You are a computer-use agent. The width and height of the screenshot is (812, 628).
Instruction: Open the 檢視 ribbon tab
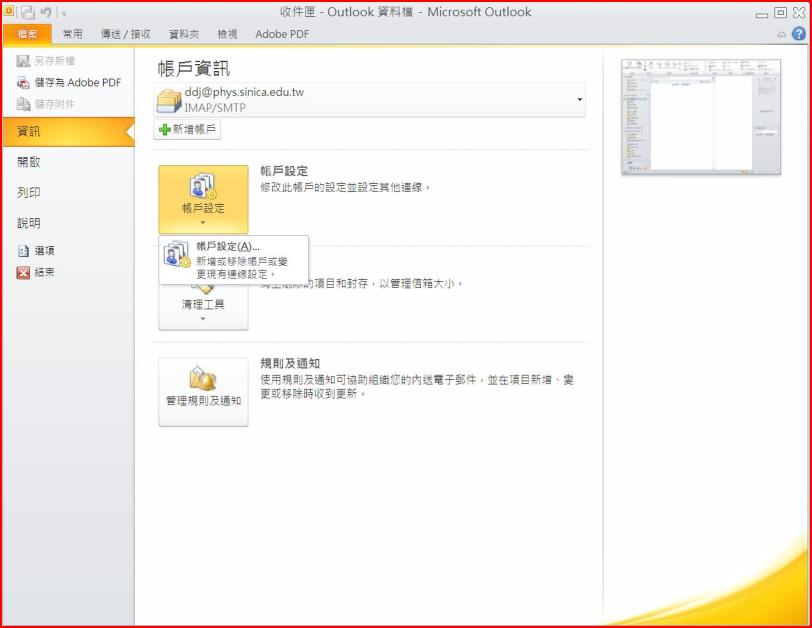pyautogui.click(x=227, y=34)
